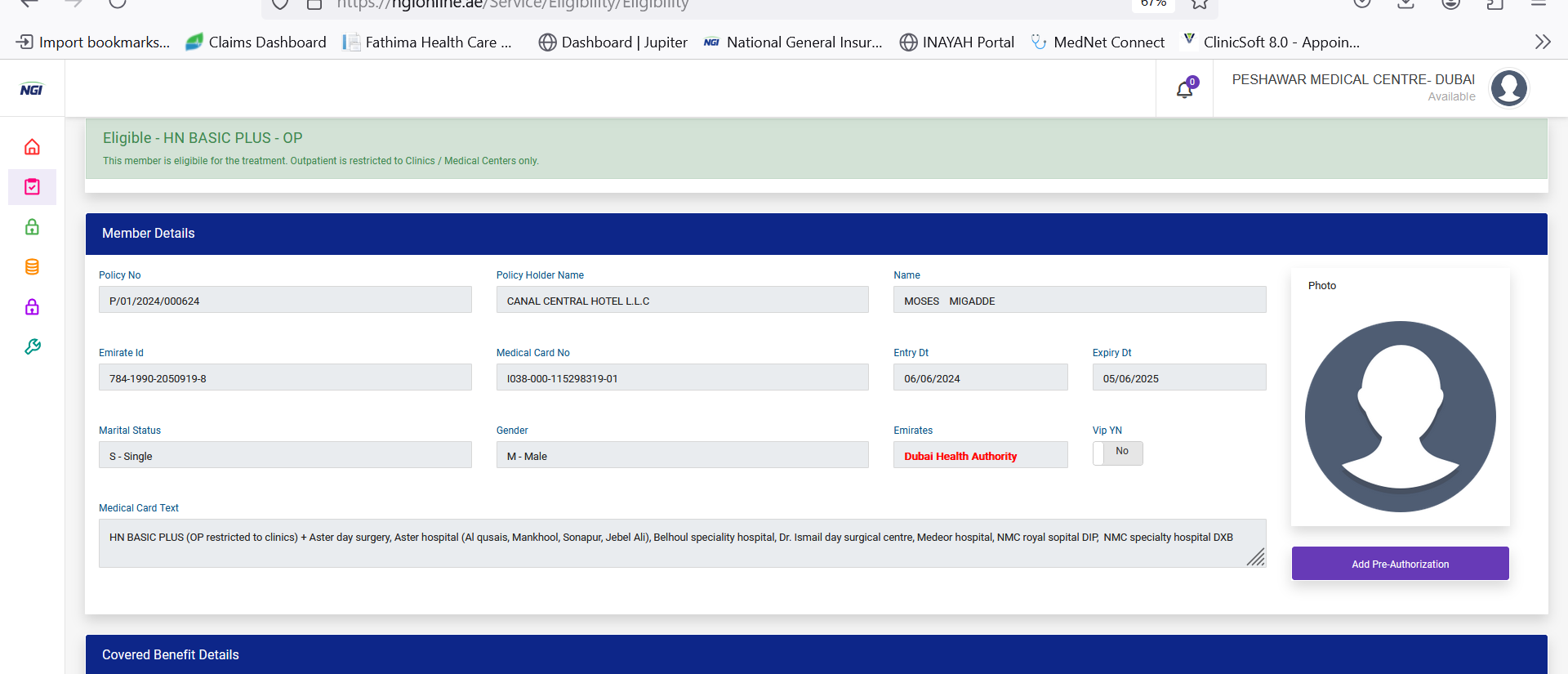The image size is (1568, 674).
Task: Select the Medical Card No field
Action: point(682,377)
